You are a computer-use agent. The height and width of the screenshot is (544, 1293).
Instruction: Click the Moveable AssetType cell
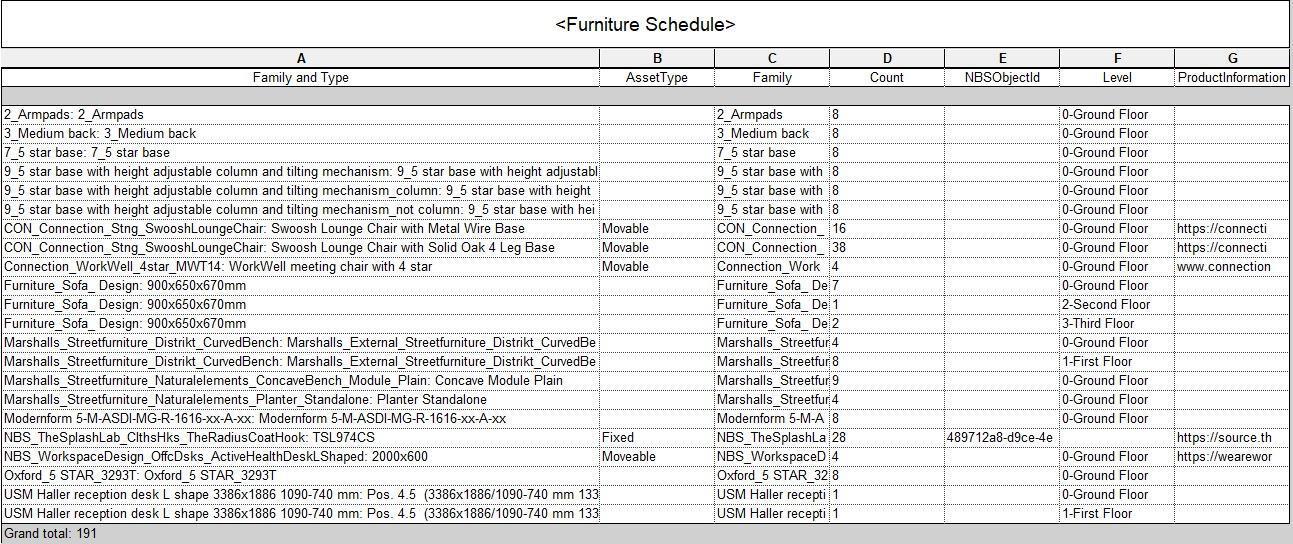(x=657, y=457)
